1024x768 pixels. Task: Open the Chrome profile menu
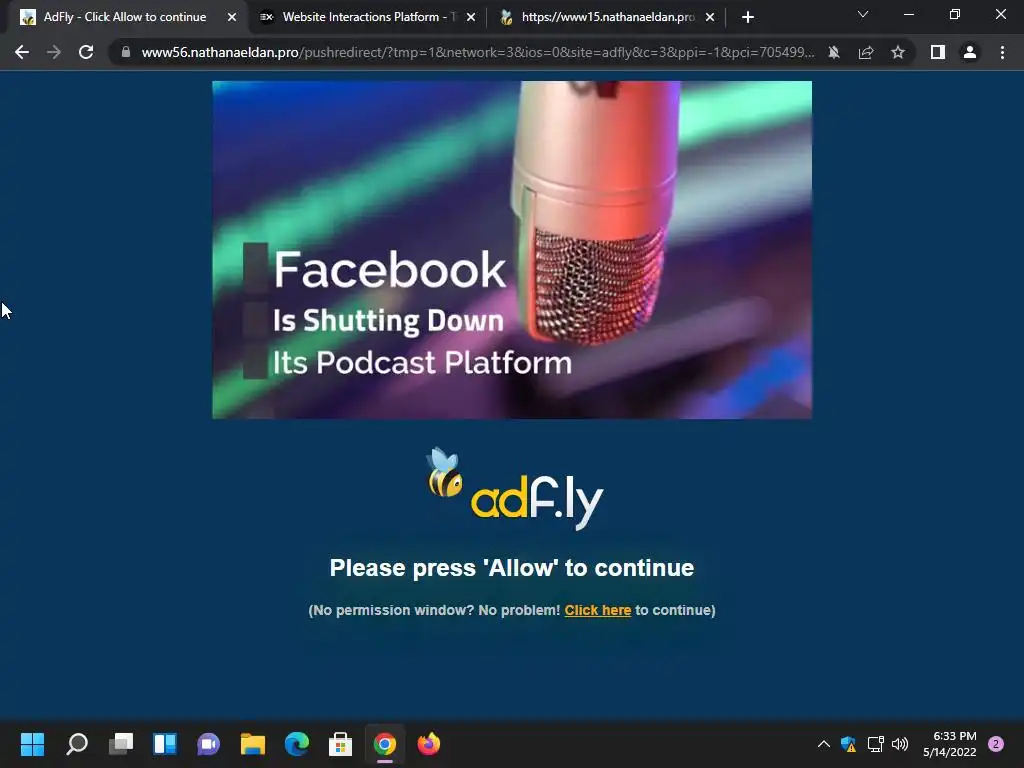click(x=970, y=52)
